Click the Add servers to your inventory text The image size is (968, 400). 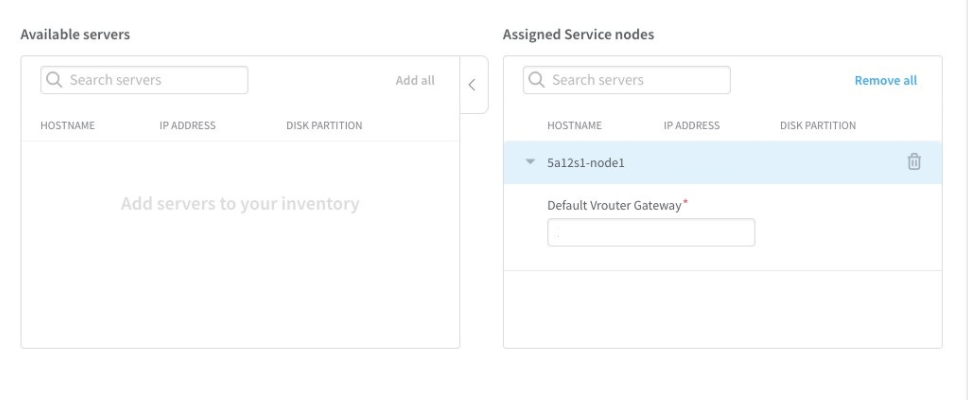(240, 204)
